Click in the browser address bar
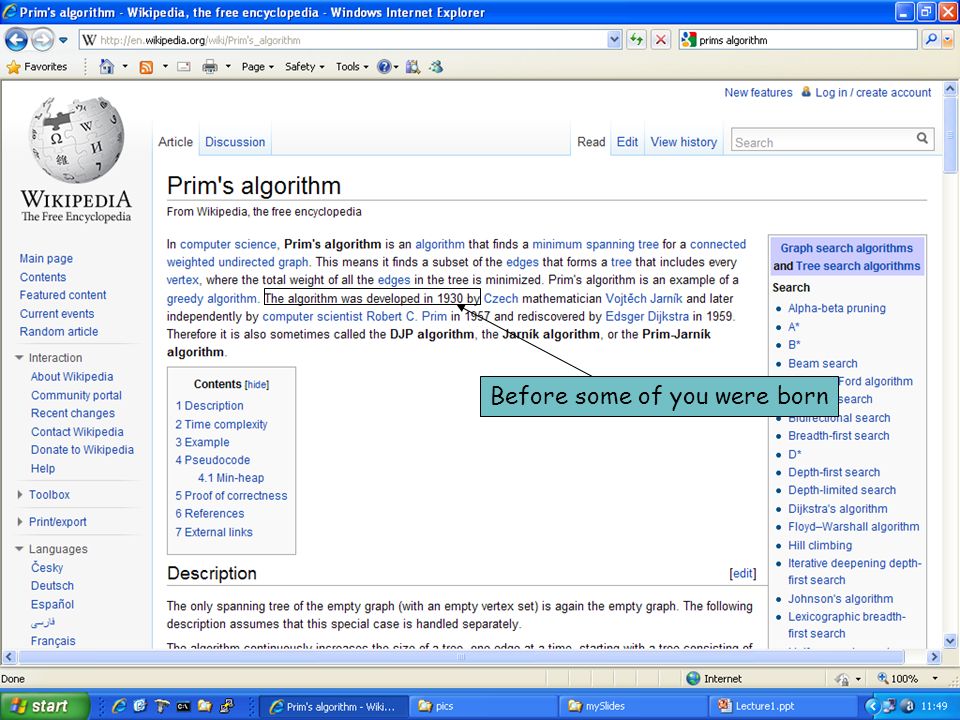 pos(343,40)
